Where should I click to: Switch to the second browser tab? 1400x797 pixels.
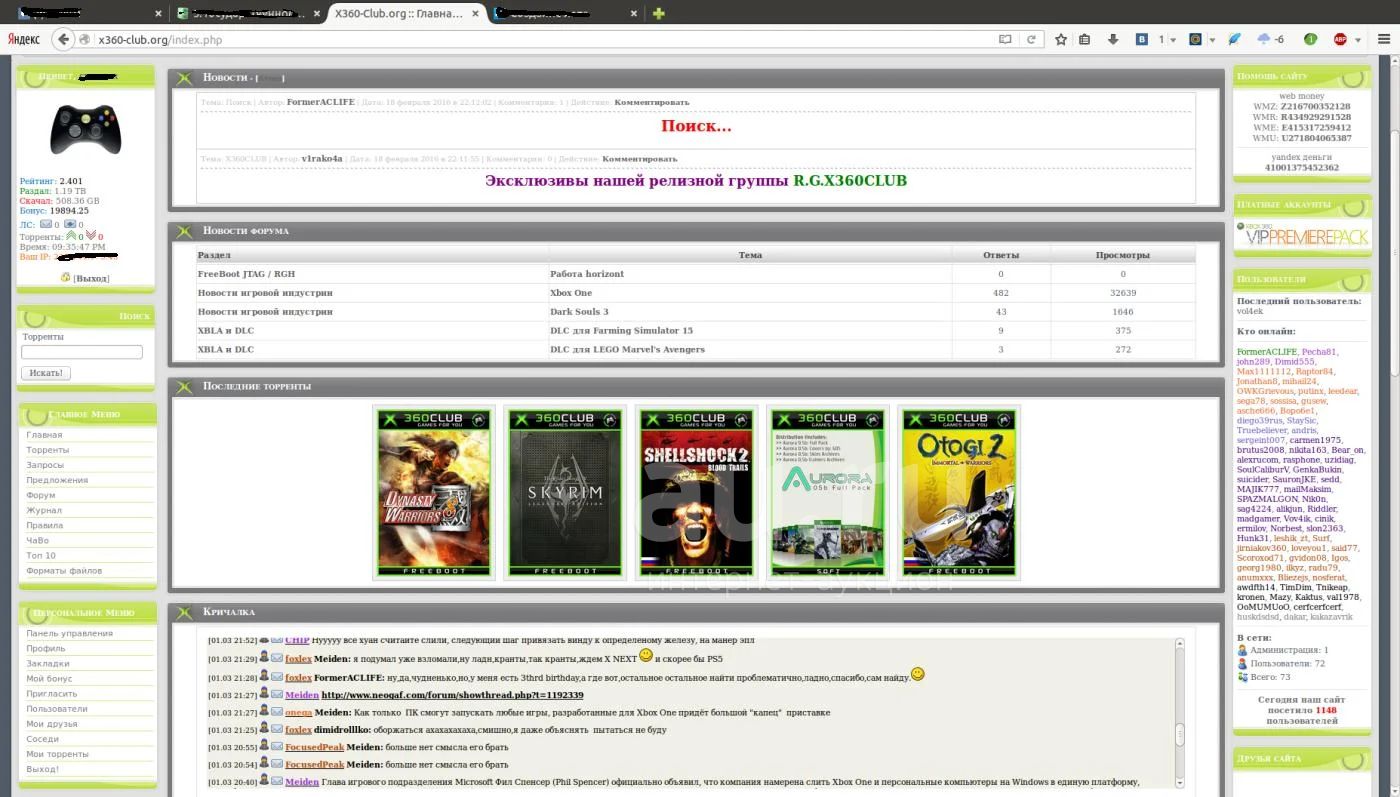click(246, 13)
